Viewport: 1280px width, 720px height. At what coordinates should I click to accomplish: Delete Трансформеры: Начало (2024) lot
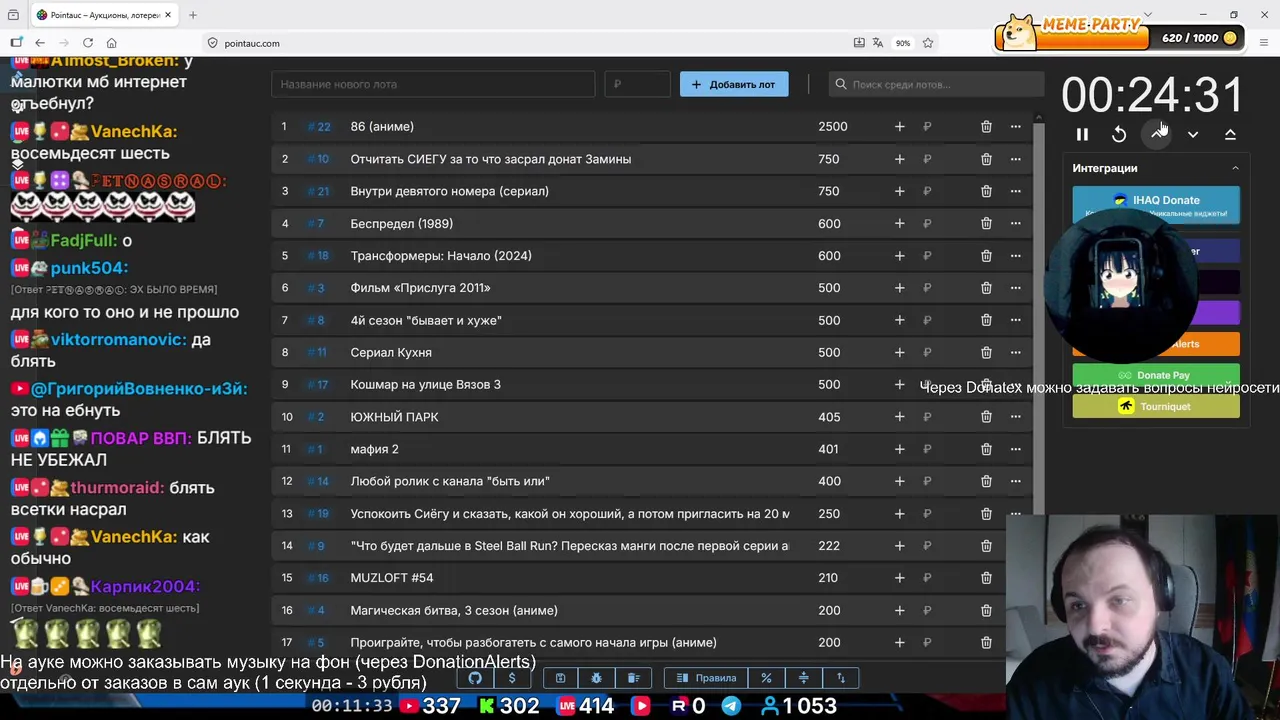pyautogui.click(x=986, y=255)
